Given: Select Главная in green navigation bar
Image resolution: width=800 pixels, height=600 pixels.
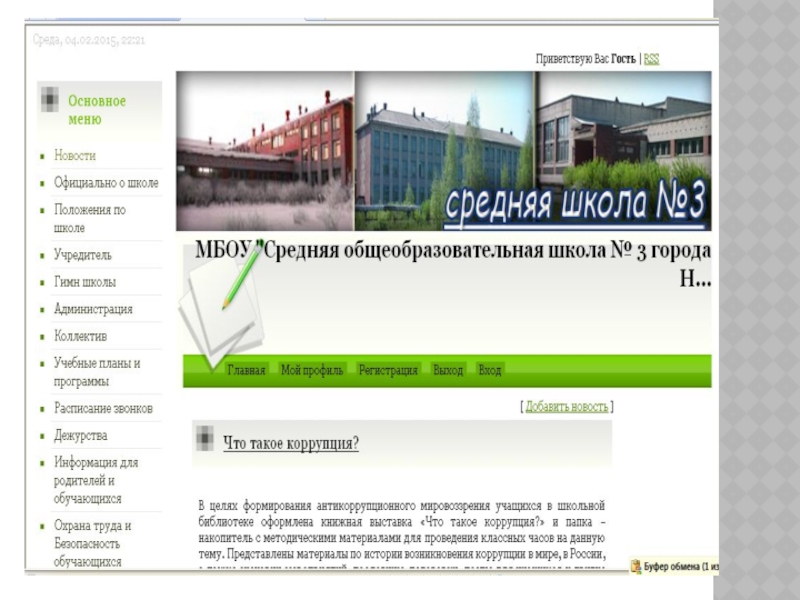Looking at the screenshot, I should click(x=246, y=370).
